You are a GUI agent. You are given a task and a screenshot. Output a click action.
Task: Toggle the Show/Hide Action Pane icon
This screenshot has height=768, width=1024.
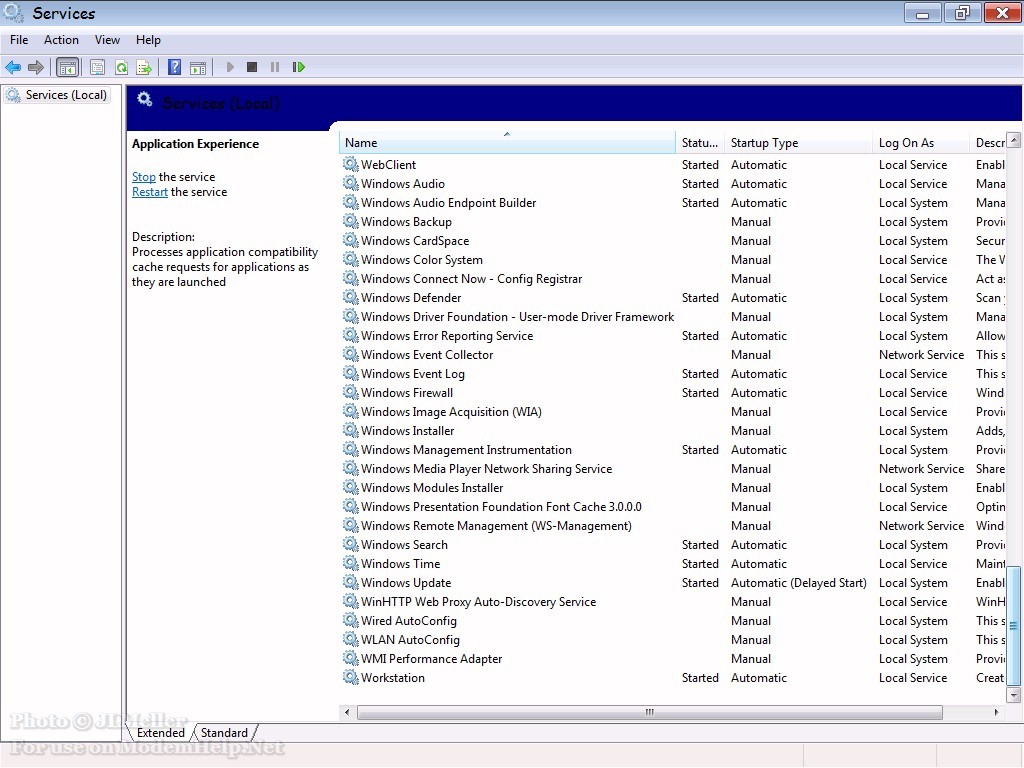tap(198, 67)
